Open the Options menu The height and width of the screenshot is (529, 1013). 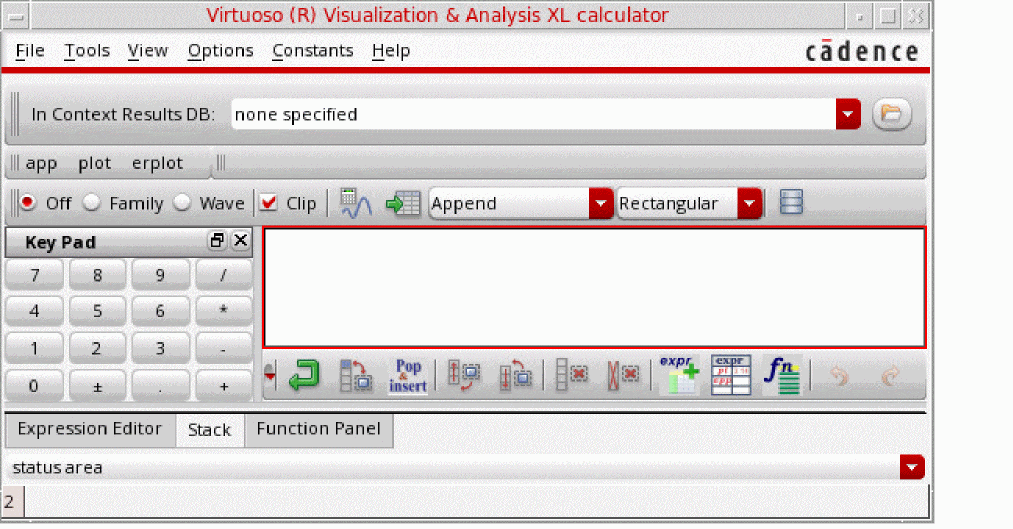pos(220,51)
